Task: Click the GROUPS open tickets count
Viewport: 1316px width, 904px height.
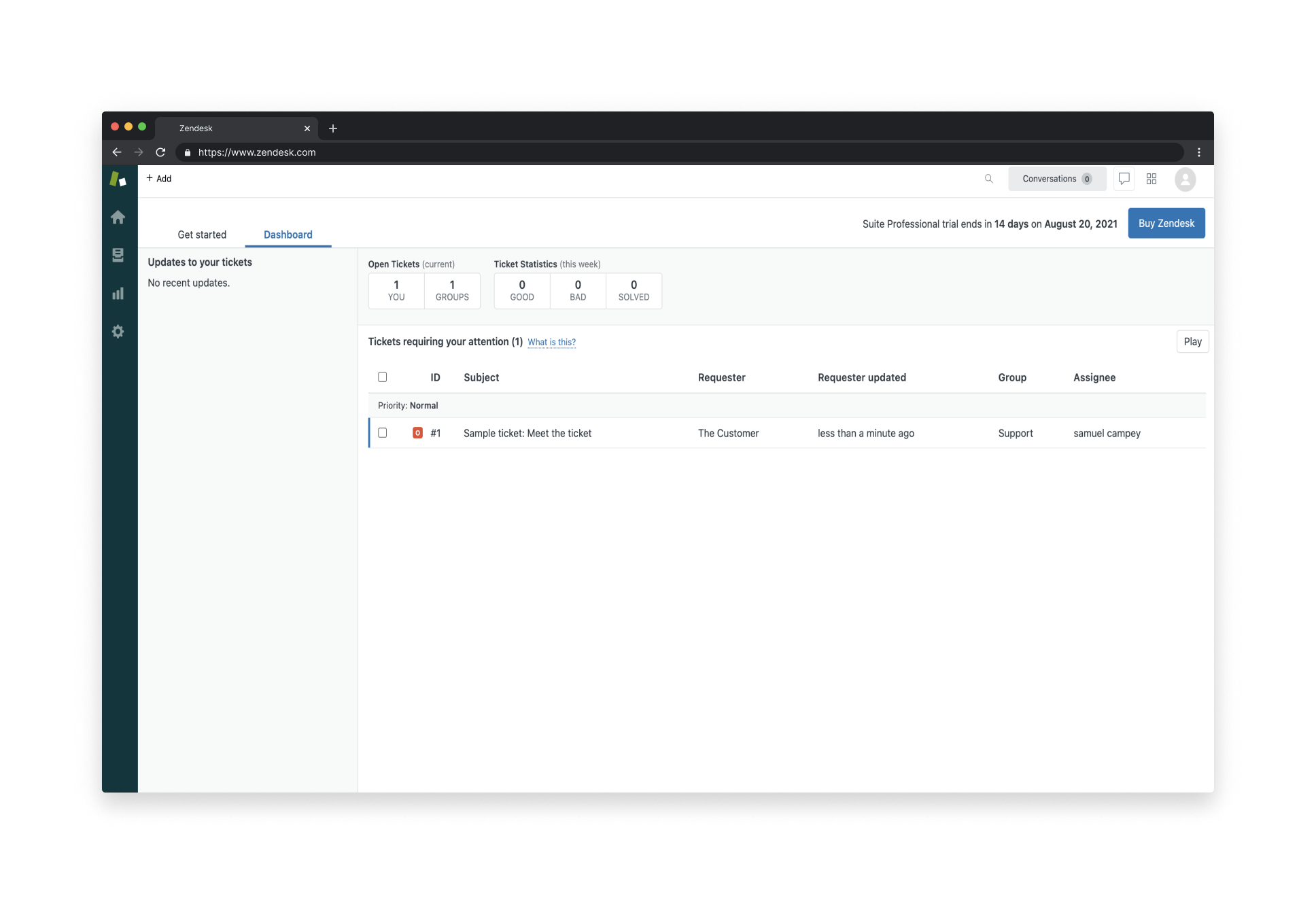Action: 452,291
